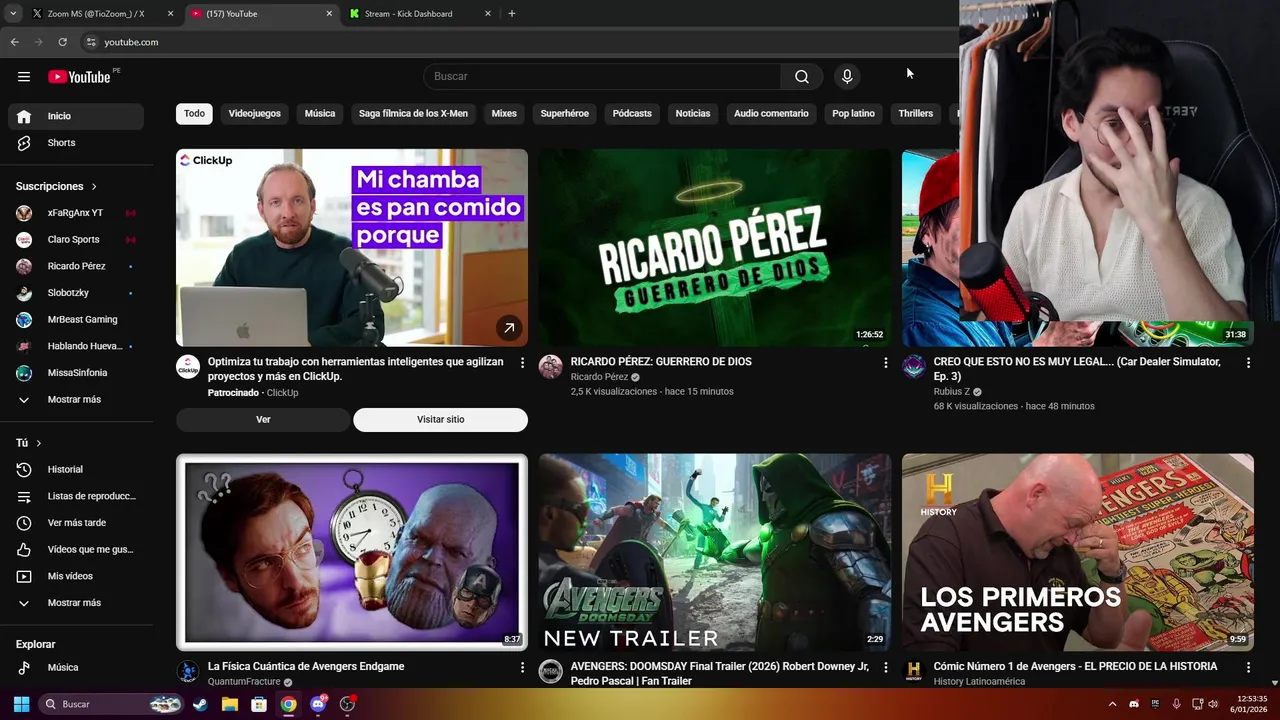Screen dimensions: 1280x720
Task: Click Rubius Z channel avatar
Action: click(913, 367)
